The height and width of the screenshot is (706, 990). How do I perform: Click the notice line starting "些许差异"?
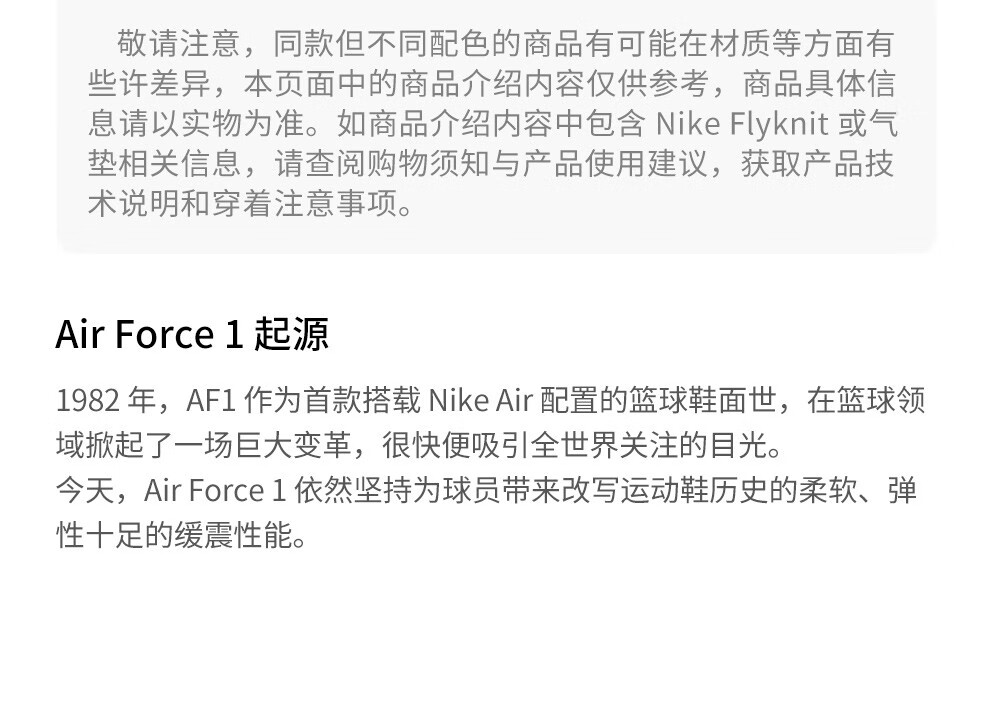point(491,83)
